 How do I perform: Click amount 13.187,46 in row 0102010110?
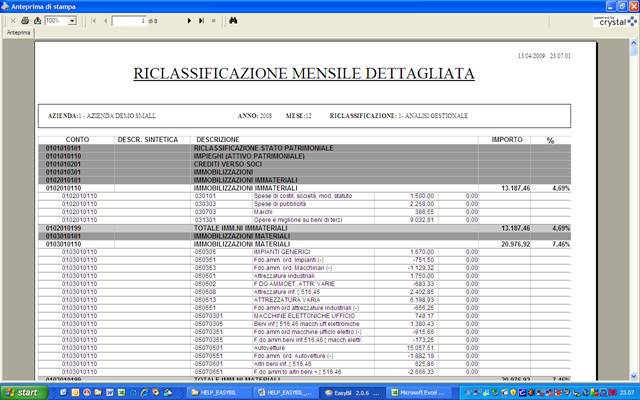point(516,188)
